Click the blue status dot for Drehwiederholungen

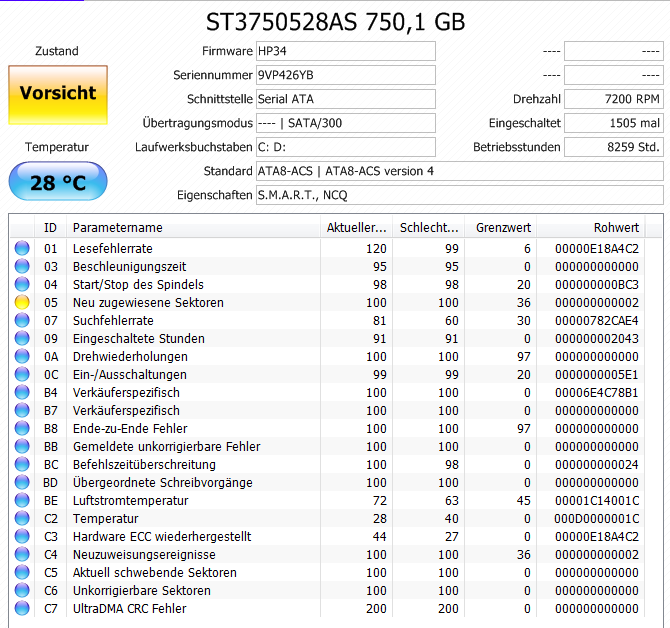[x=22, y=356]
